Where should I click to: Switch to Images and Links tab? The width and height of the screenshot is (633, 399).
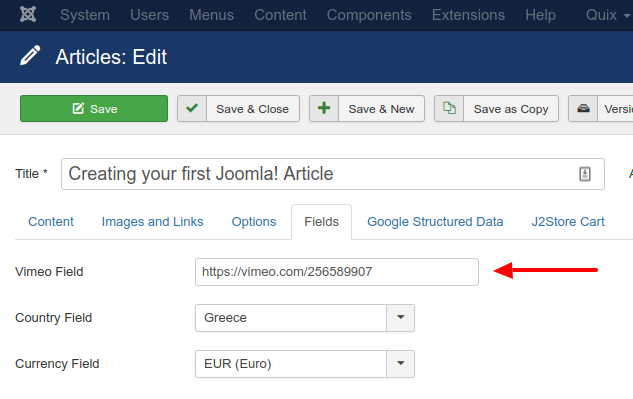tap(153, 222)
